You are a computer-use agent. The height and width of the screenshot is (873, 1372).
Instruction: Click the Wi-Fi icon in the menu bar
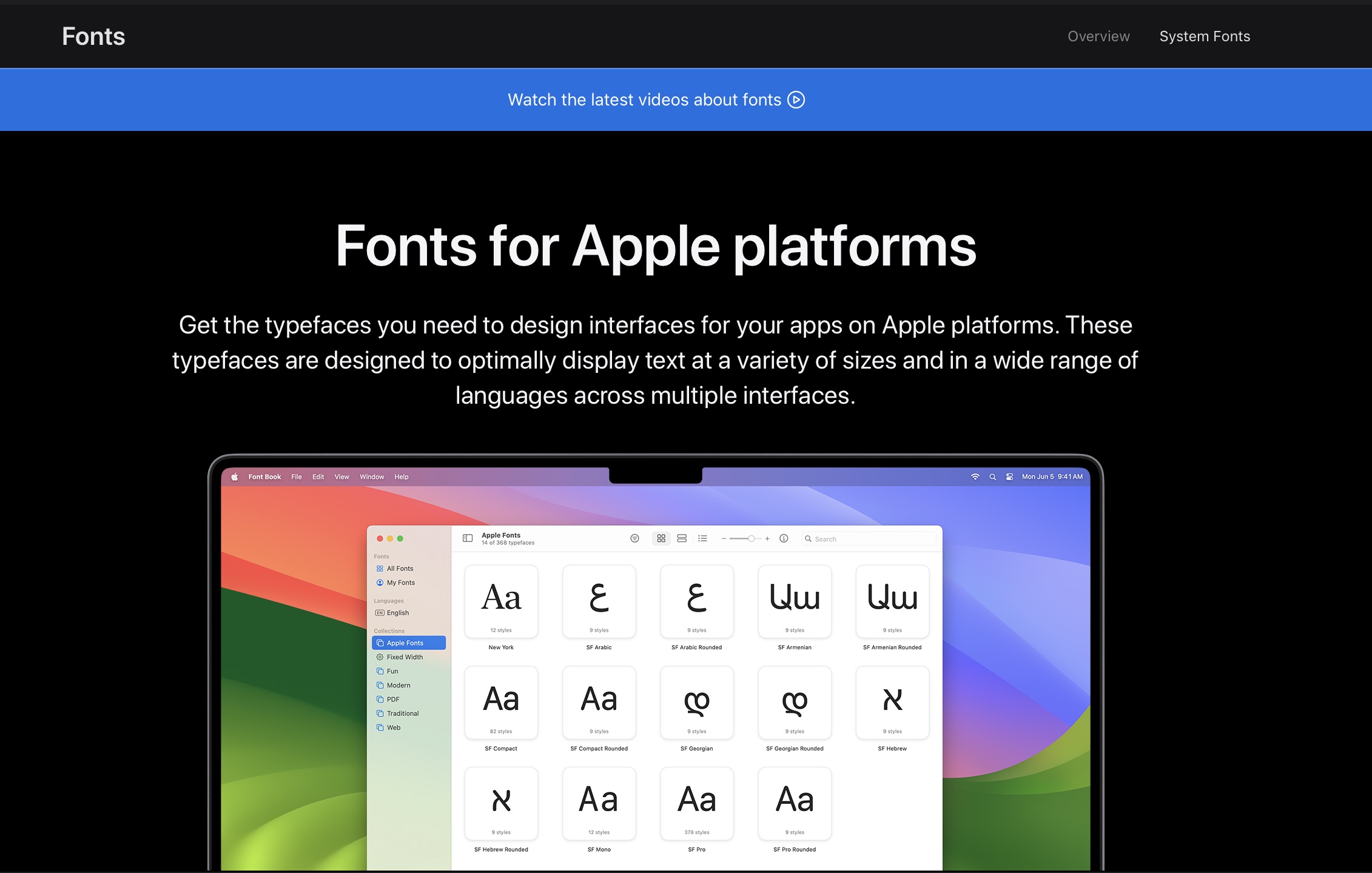pyautogui.click(x=975, y=477)
